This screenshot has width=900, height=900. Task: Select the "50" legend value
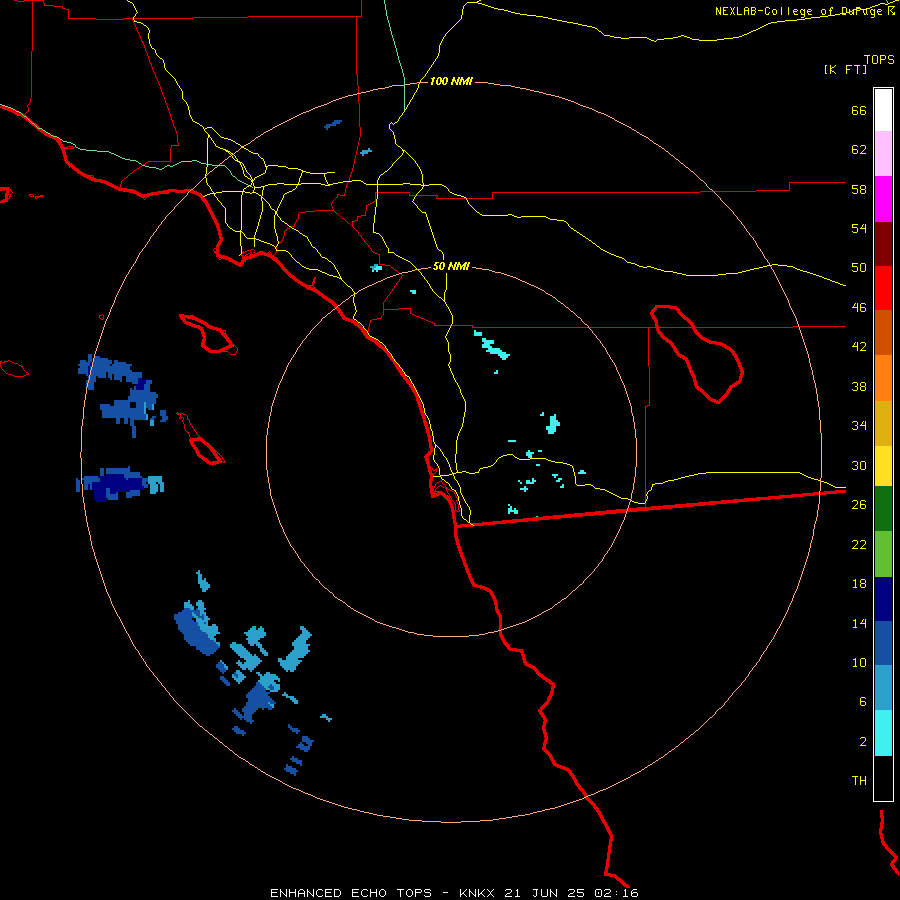point(859,267)
